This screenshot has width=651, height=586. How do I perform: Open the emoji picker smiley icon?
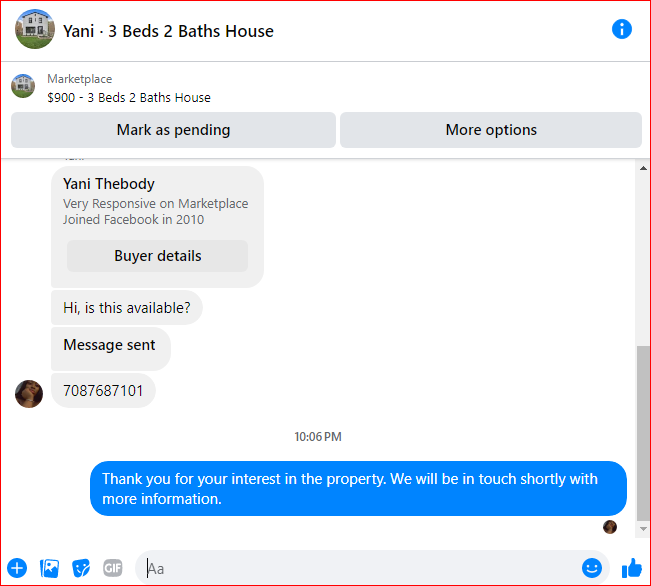click(592, 568)
